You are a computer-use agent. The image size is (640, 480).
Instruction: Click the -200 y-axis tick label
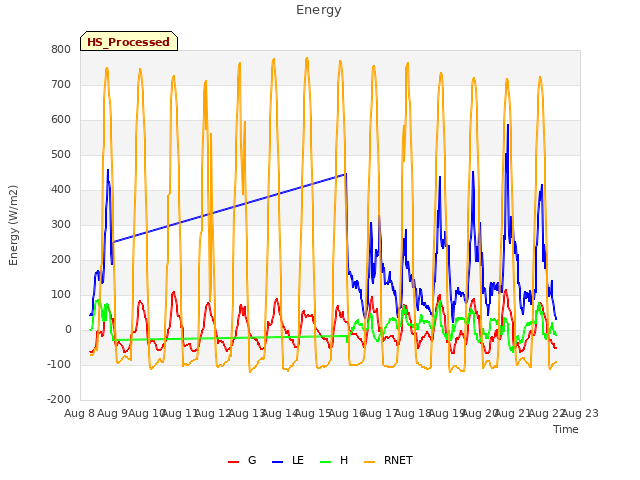point(59,400)
